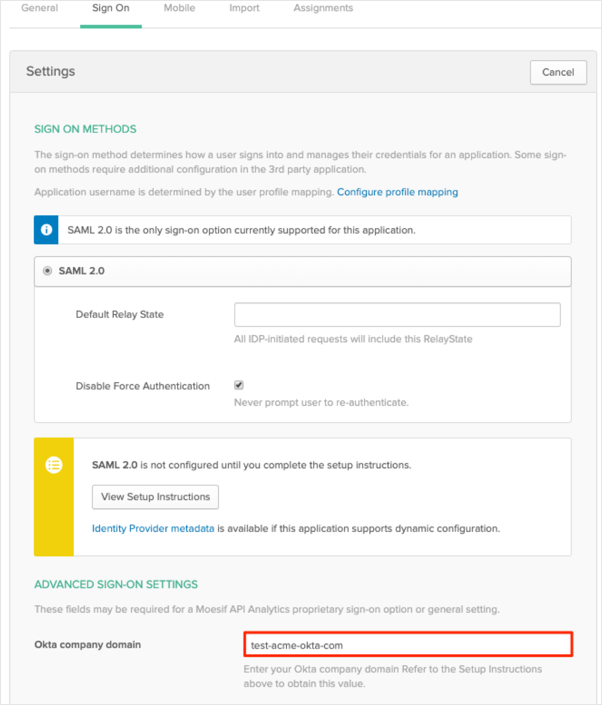This screenshot has height=705, width=602.
Task: Open the Identity Provider metadata link
Action: coord(153,528)
